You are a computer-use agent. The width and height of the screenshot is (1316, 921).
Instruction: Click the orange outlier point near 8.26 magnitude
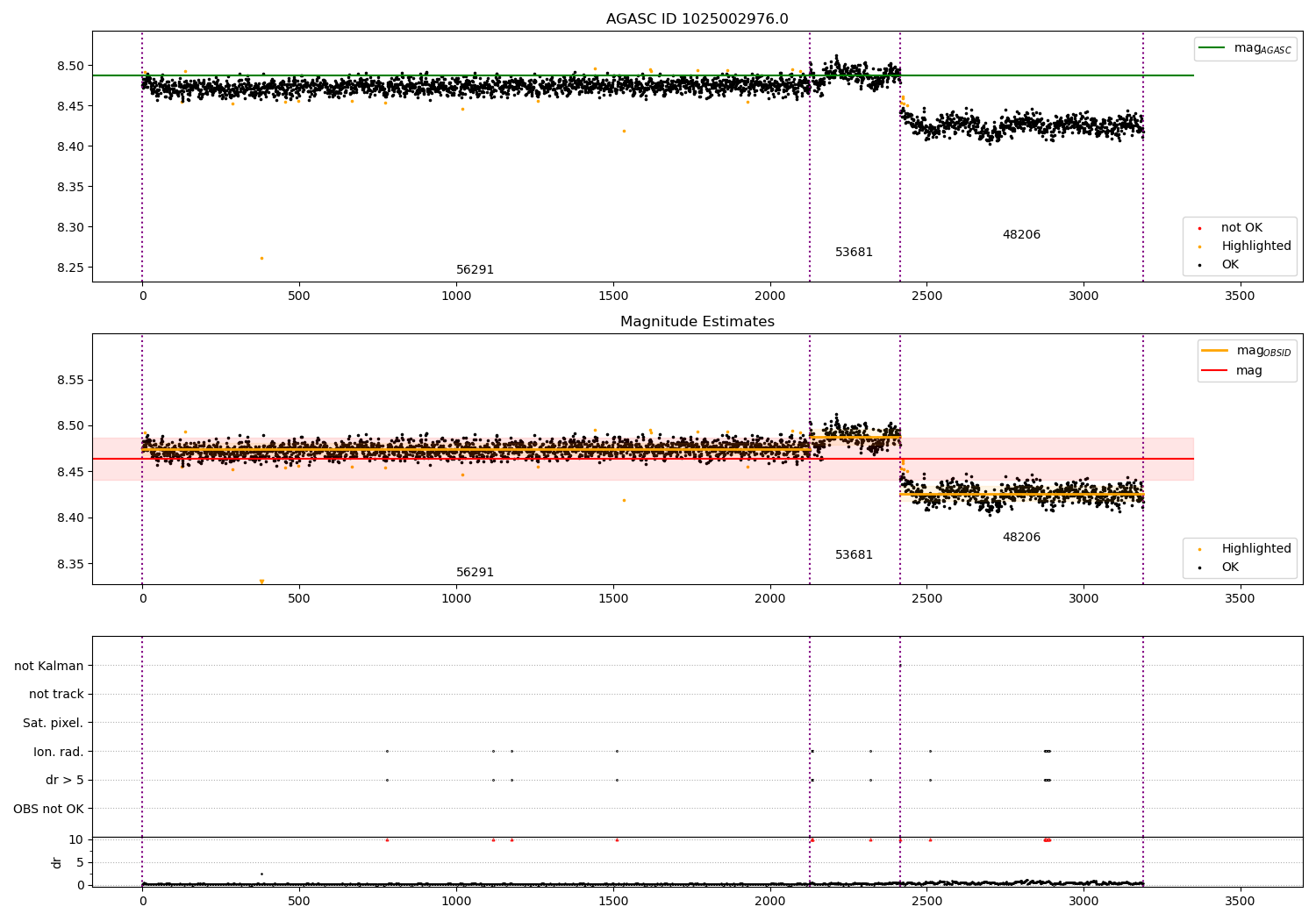(x=261, y=258)
